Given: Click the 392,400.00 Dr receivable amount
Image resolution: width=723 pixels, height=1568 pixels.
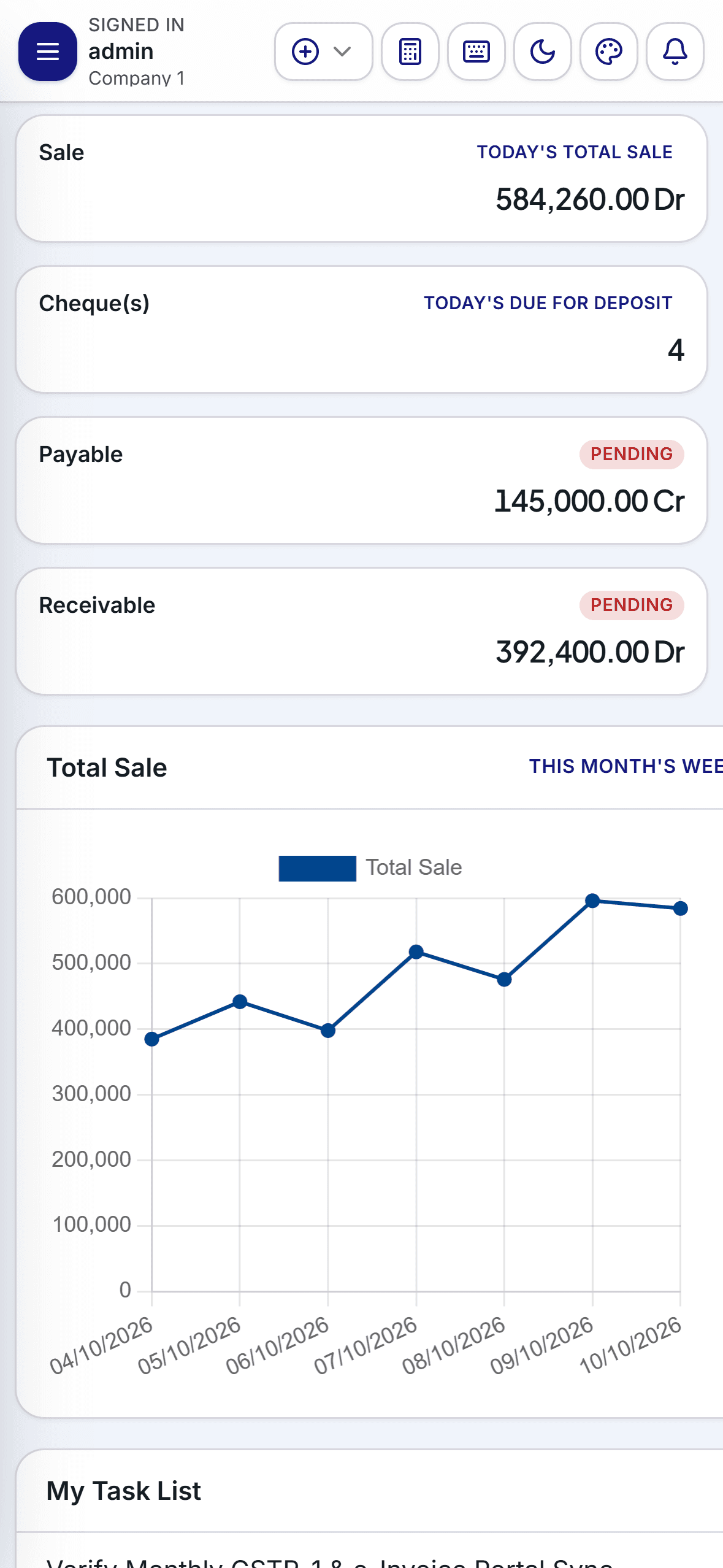Looking at the screenshot, I should coord(590,652).
